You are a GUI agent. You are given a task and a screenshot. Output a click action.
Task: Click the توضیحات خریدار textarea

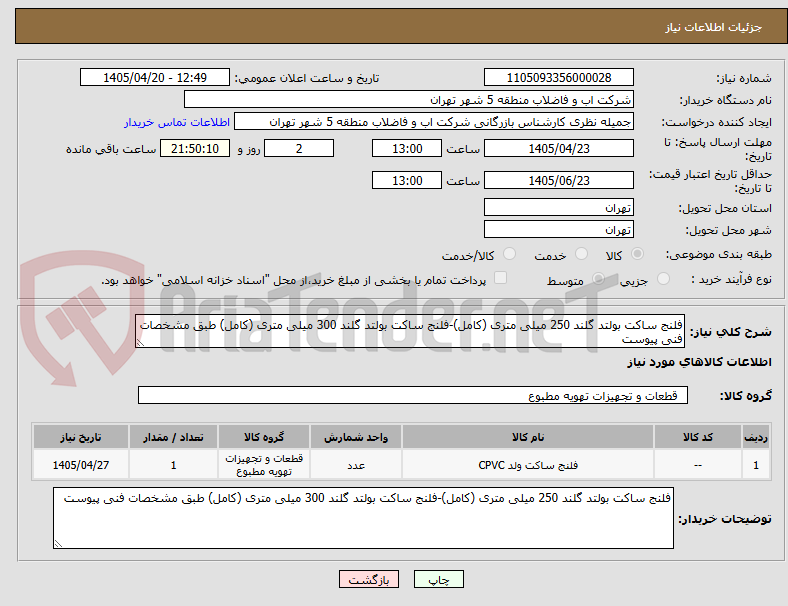pyautogui.click(x=363, y=518)
